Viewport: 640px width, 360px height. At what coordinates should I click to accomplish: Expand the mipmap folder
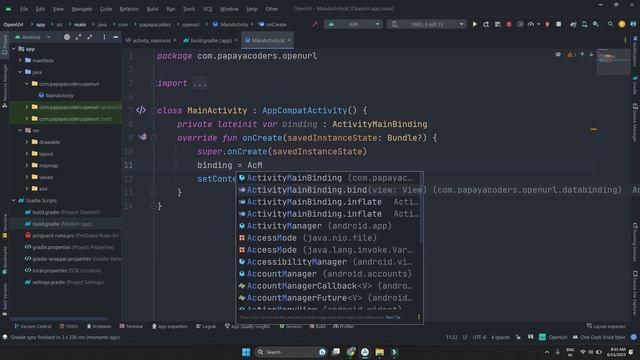pyautogui.click(x=27, y=165)
